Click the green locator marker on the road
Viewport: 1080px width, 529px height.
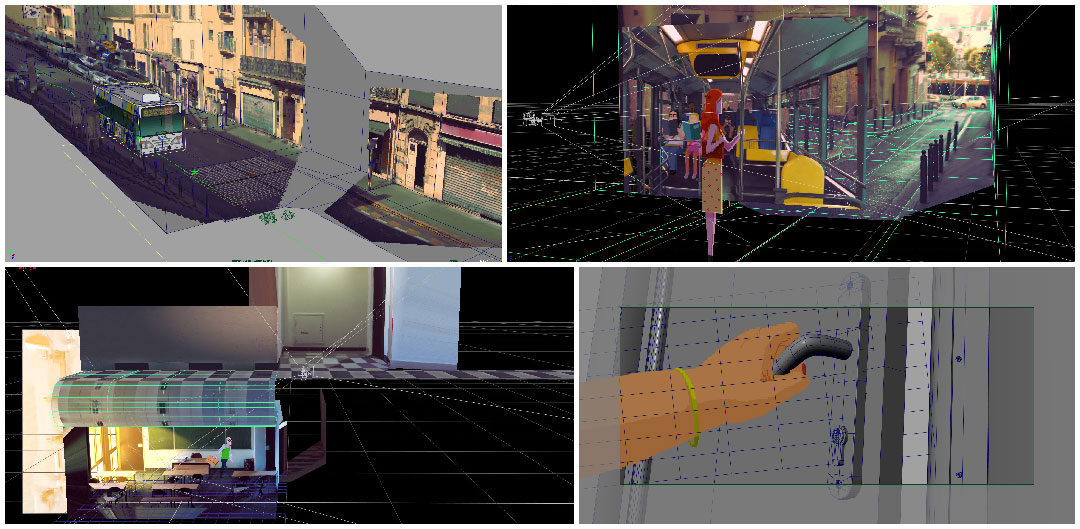268,216
